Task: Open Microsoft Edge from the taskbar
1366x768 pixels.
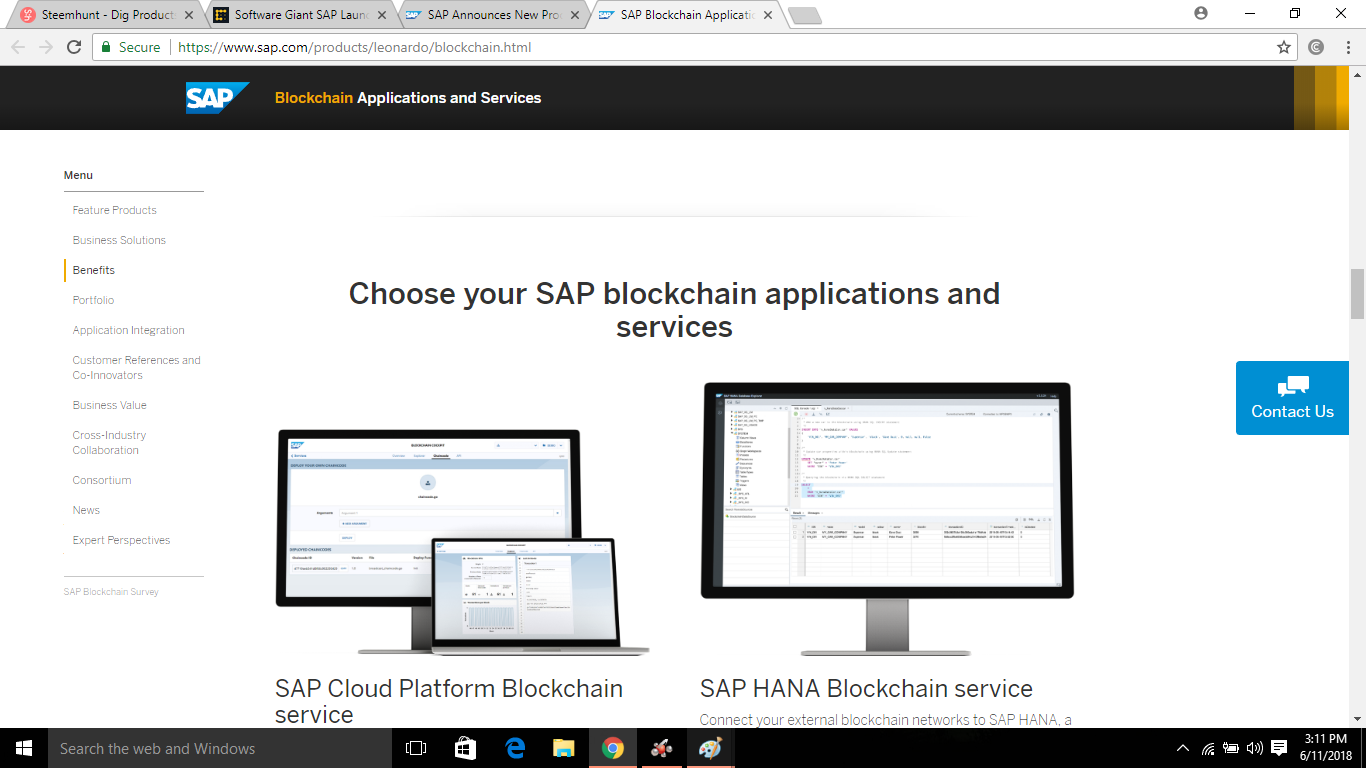Action: [x=515, y=748]
